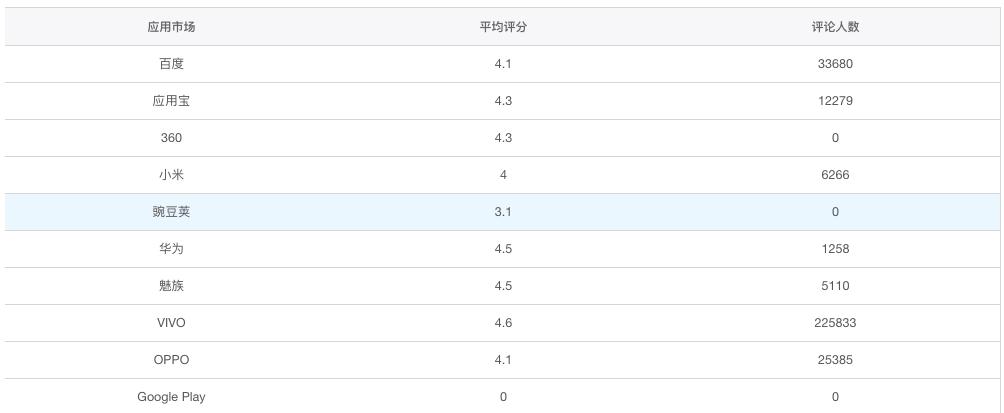Viewport: 1004px width, 413px height.
Task: Select the Google Play row
Action: (171, 397)
